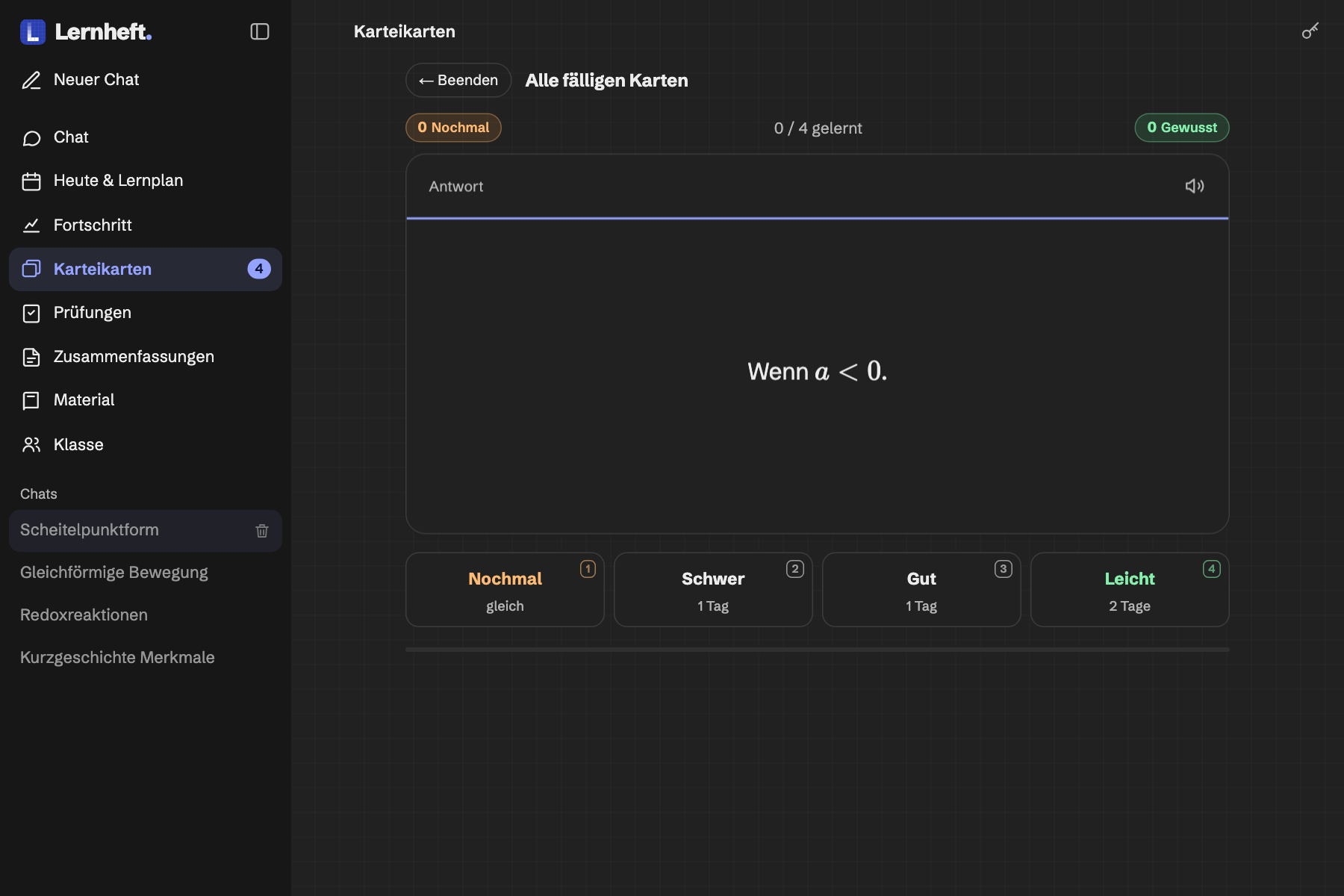The height and width of the screenshot is (896, 1344).
Task: Go to the Material section
Action: (x=146, y=400)
